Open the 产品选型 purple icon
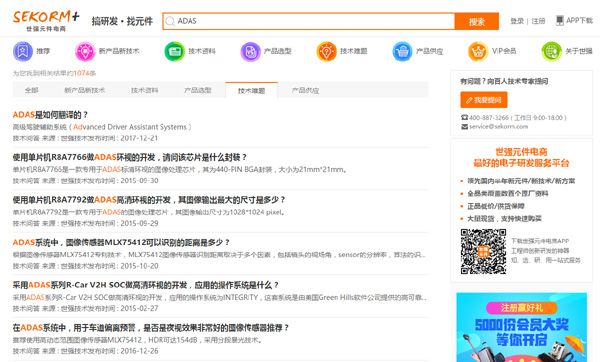This screenshot has width=600, height=362. pyautogui.click(x=251, y=51)
